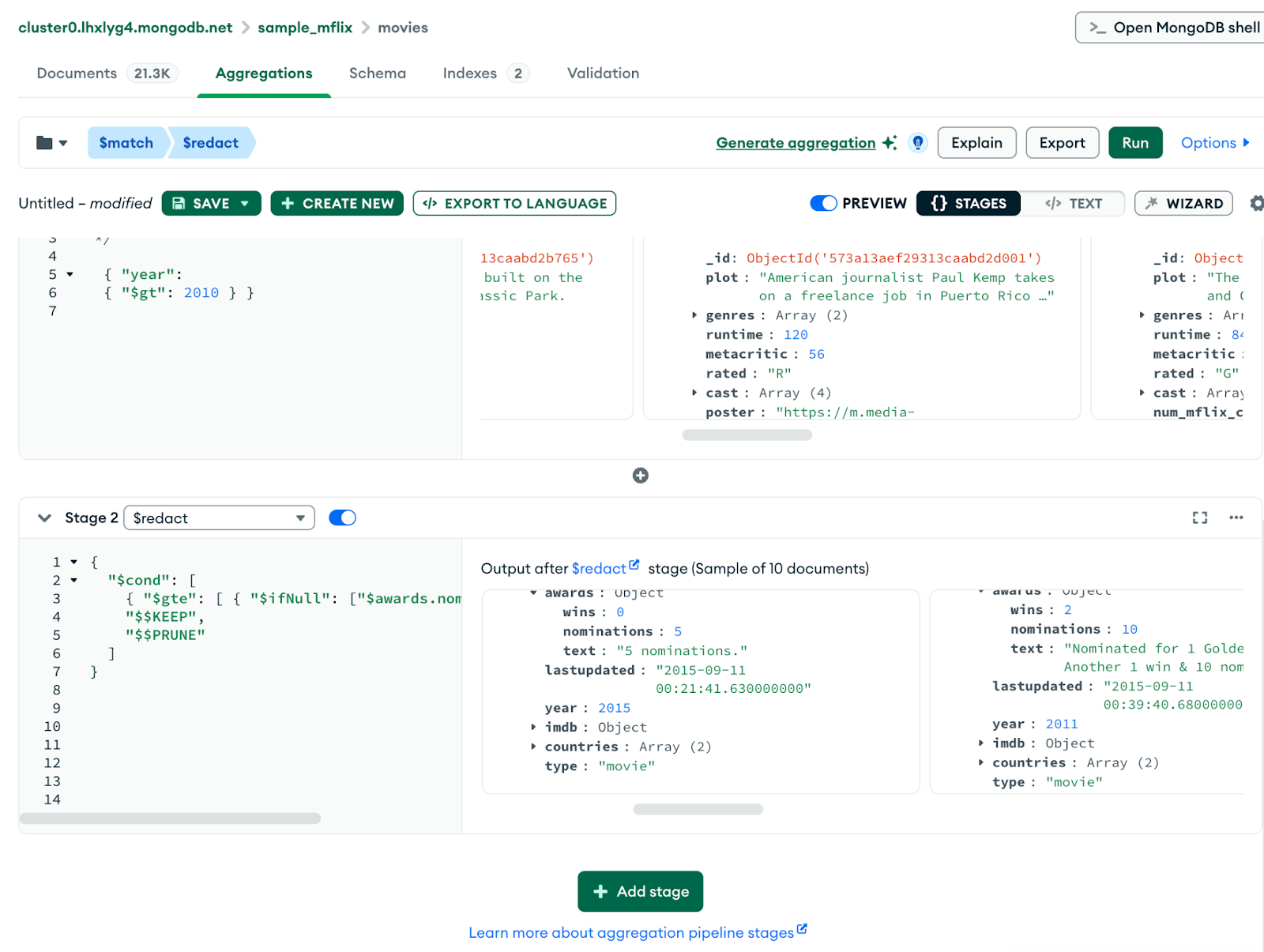Switch to Text pipeline view
This screenshot has width=1264, height=952.
1073,203
